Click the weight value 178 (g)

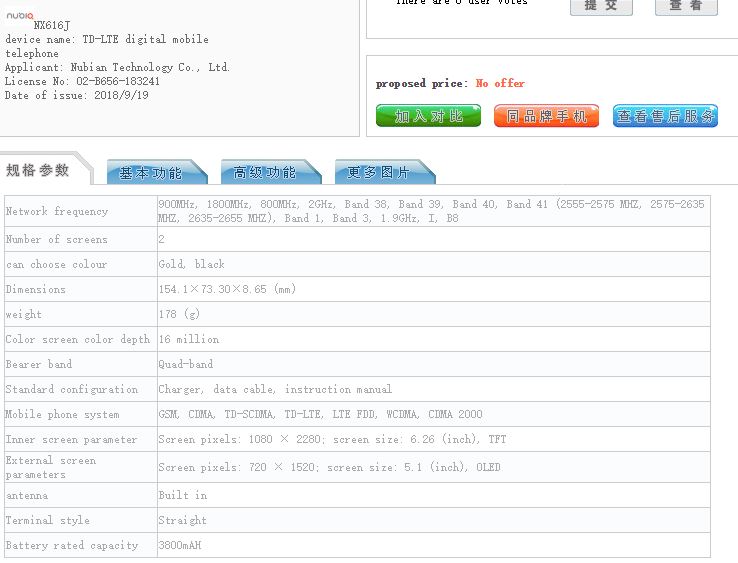(x=179, y=314)
